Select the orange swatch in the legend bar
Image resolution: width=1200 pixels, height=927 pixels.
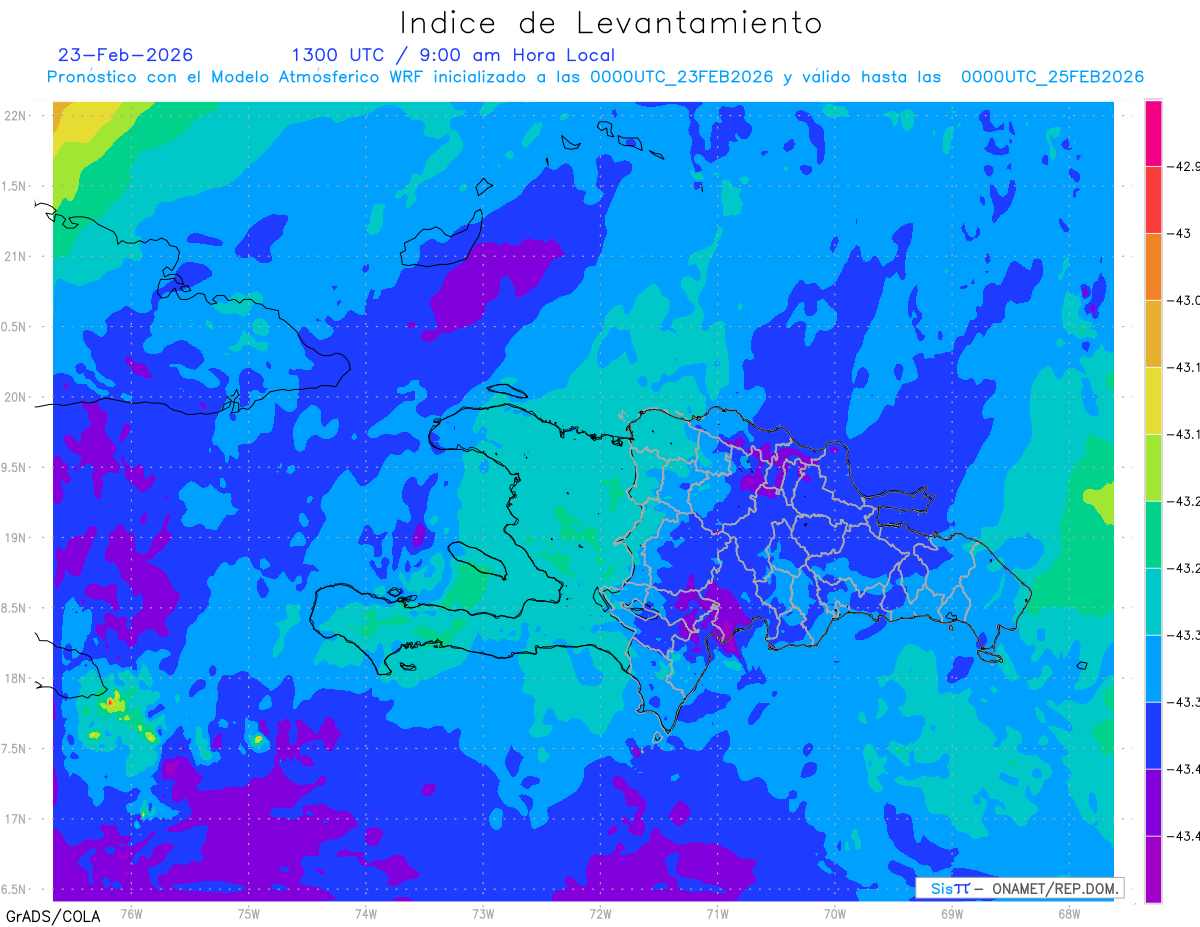click(x=1153, y=267)
